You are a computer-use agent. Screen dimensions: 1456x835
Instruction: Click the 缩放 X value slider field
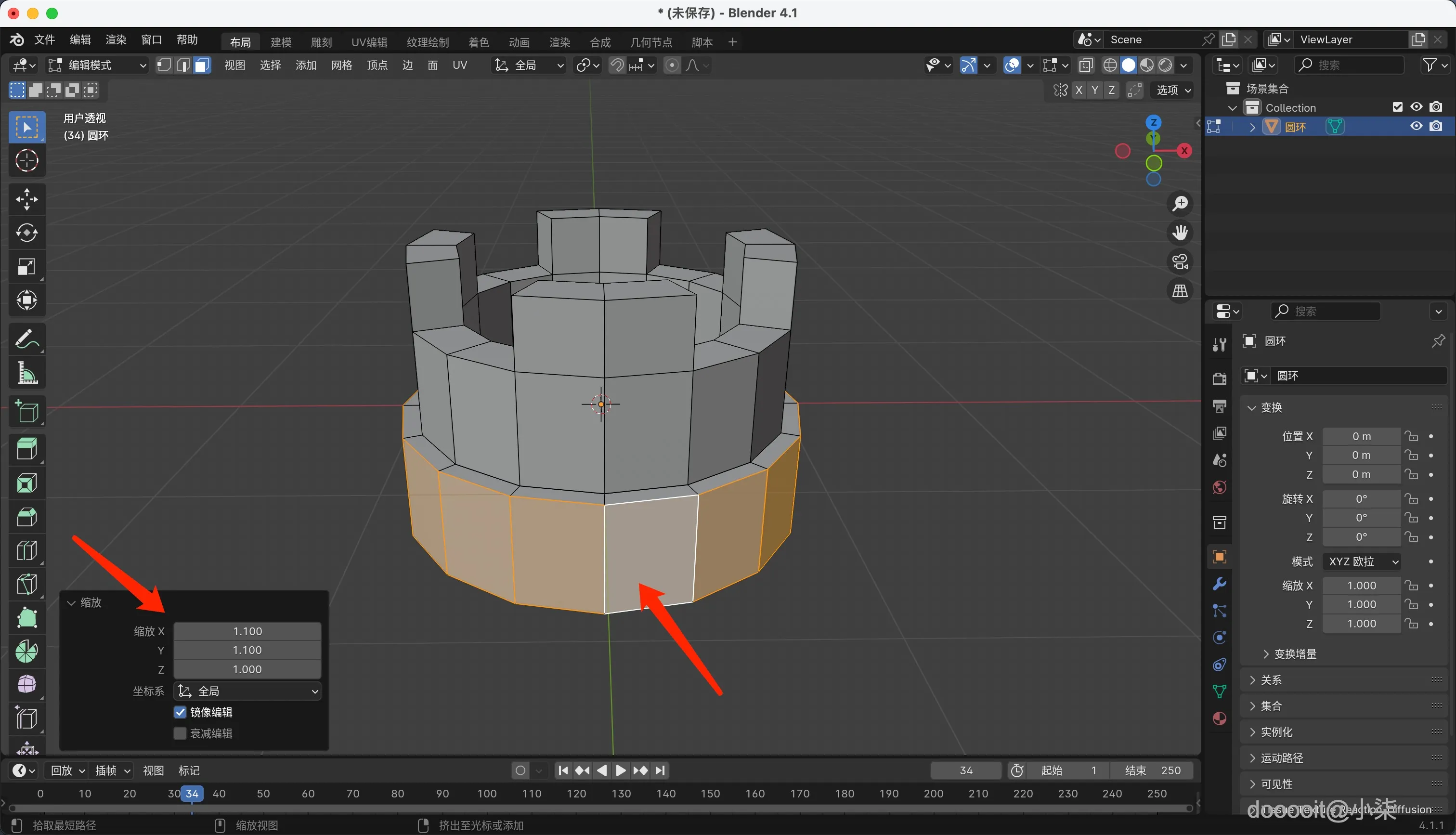point(247,631)
